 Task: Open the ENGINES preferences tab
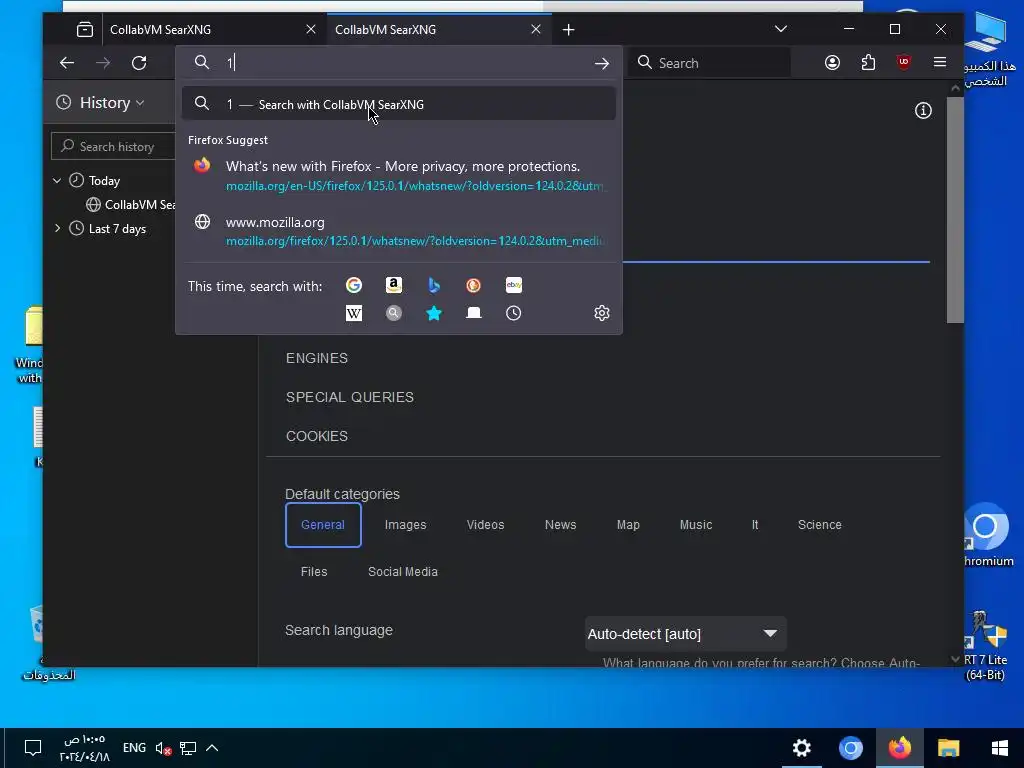coord(317,358)
